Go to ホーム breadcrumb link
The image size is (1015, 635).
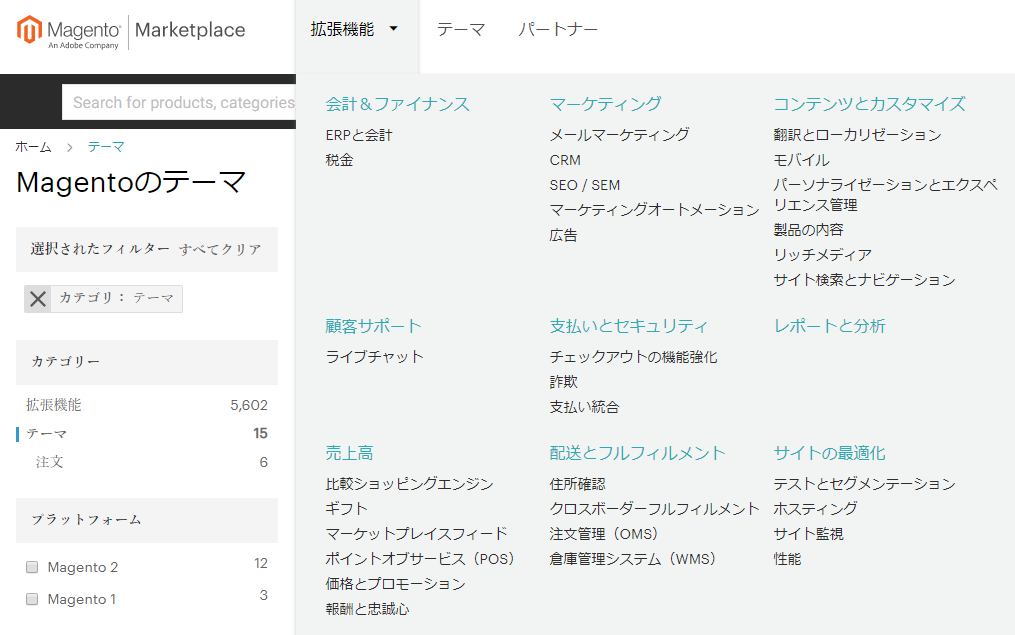(33, 147)
